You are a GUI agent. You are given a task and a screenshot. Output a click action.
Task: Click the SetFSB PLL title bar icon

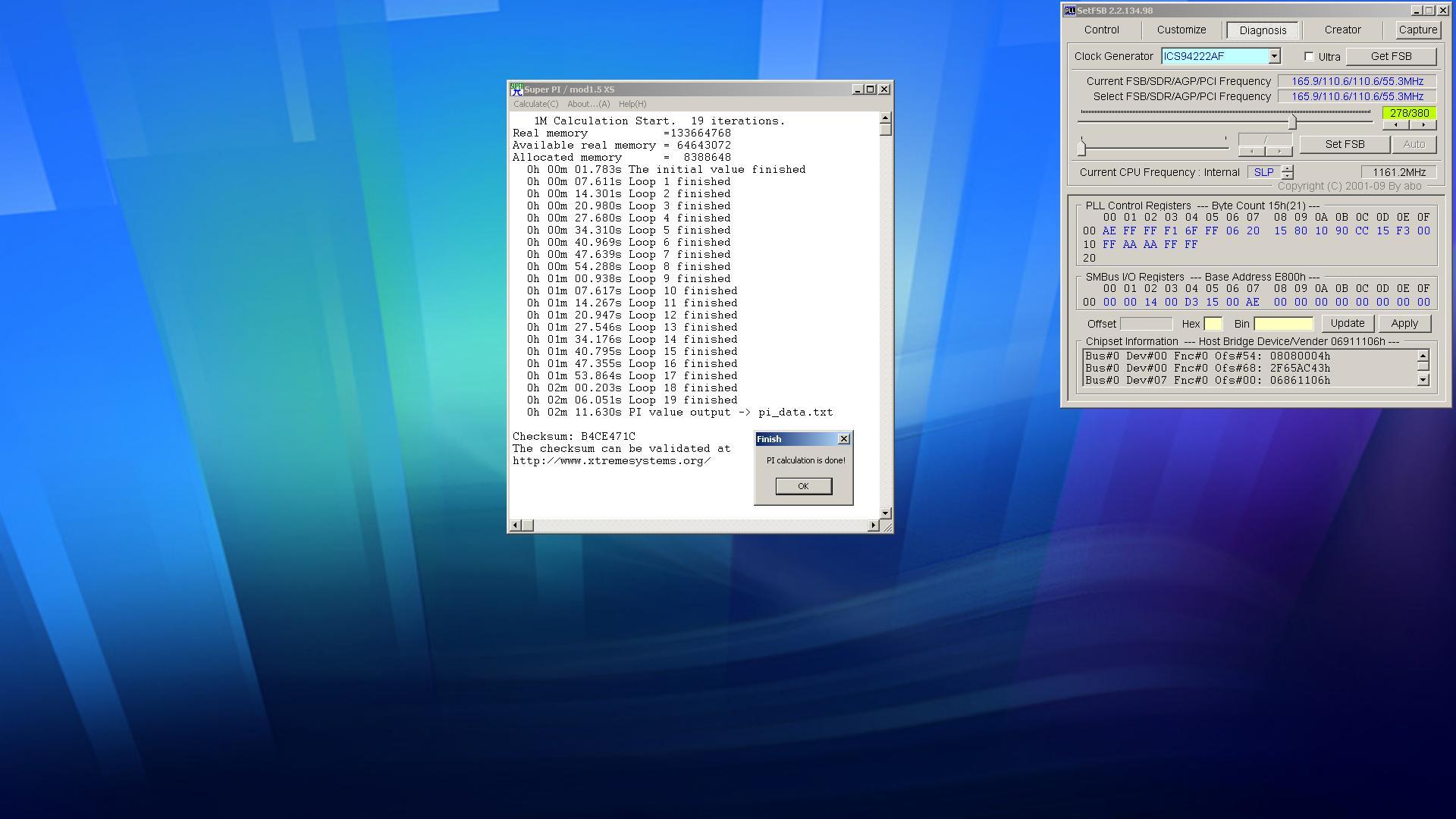(x=1069, y=11)
